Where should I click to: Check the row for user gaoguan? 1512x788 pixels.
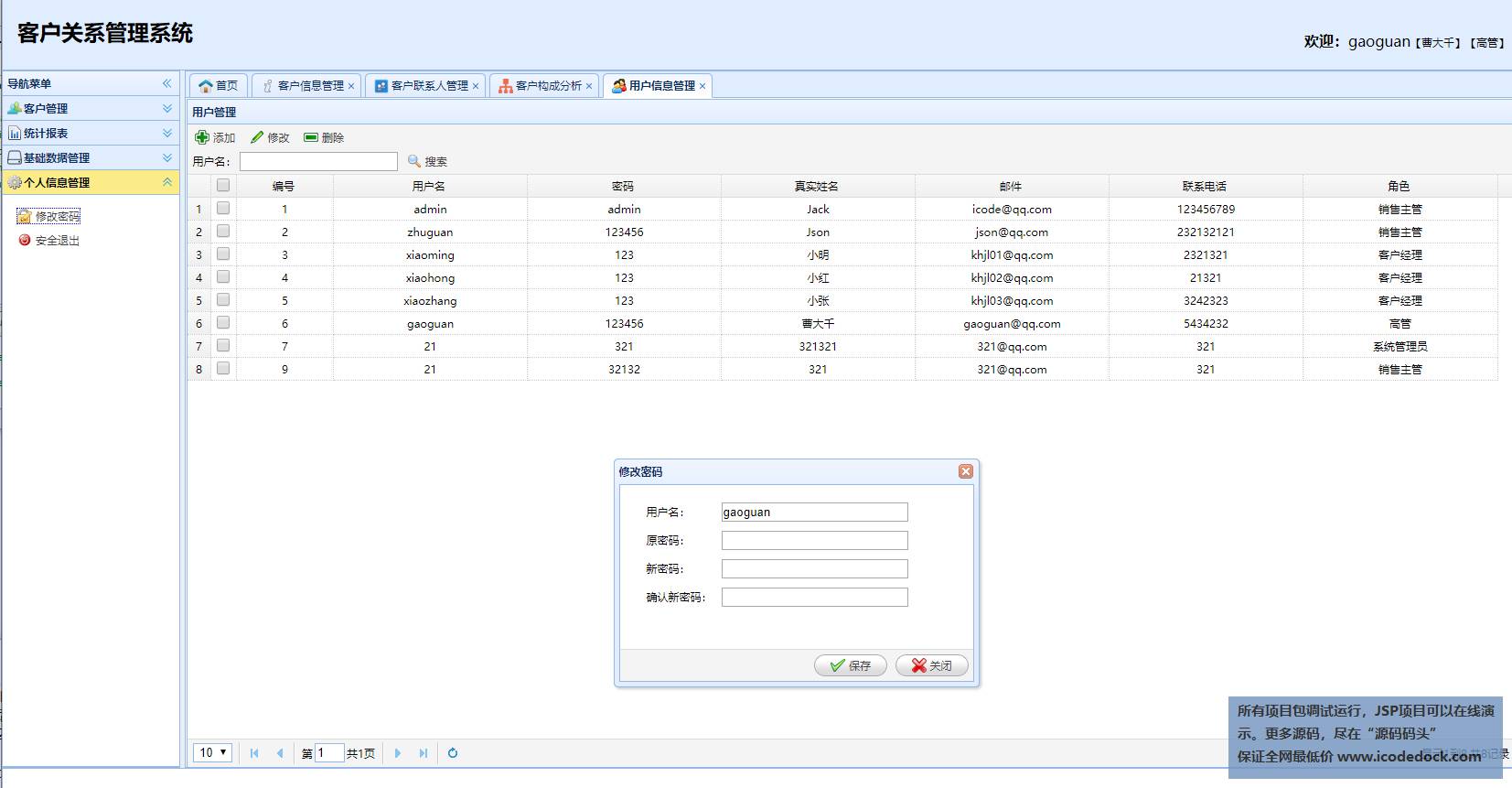223,322
